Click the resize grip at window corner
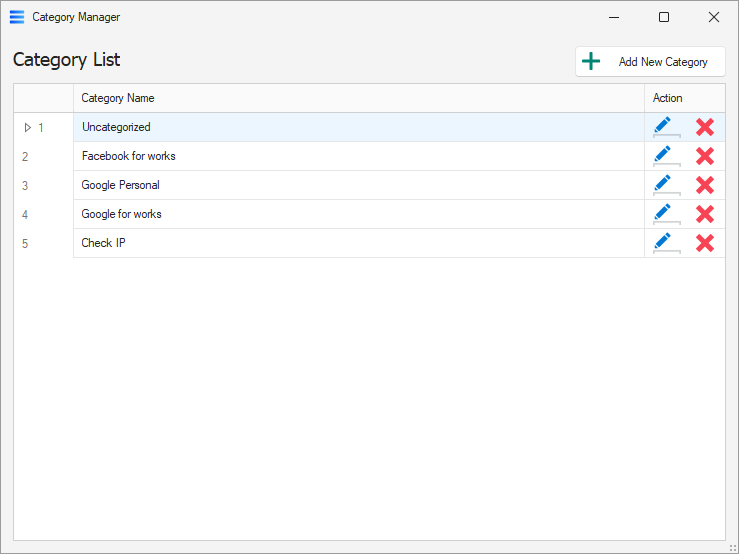The image size is (739, 554). (x=732, y=547)
